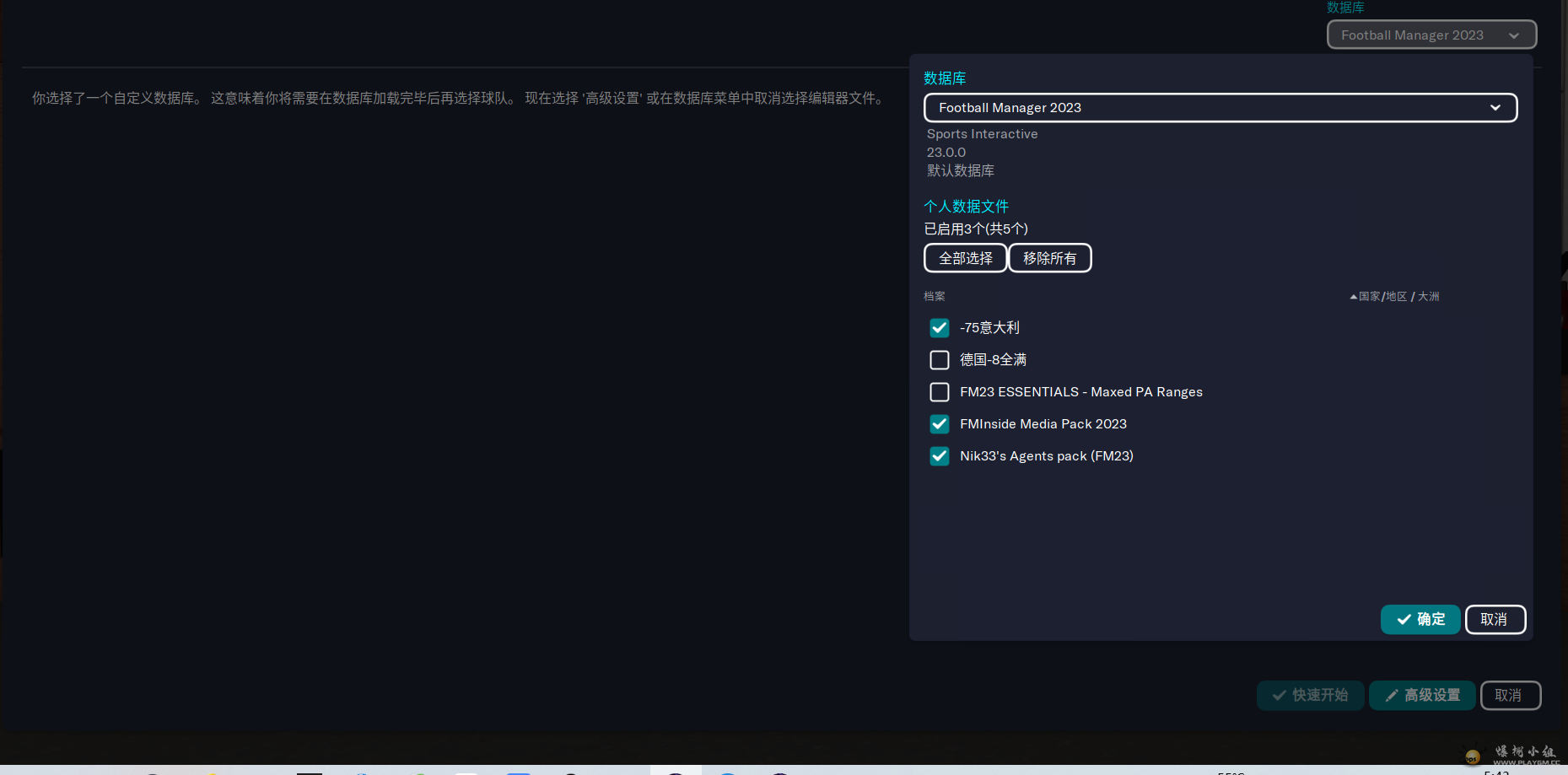Toggle the -75意大利 file checkbox

(939, 328)
